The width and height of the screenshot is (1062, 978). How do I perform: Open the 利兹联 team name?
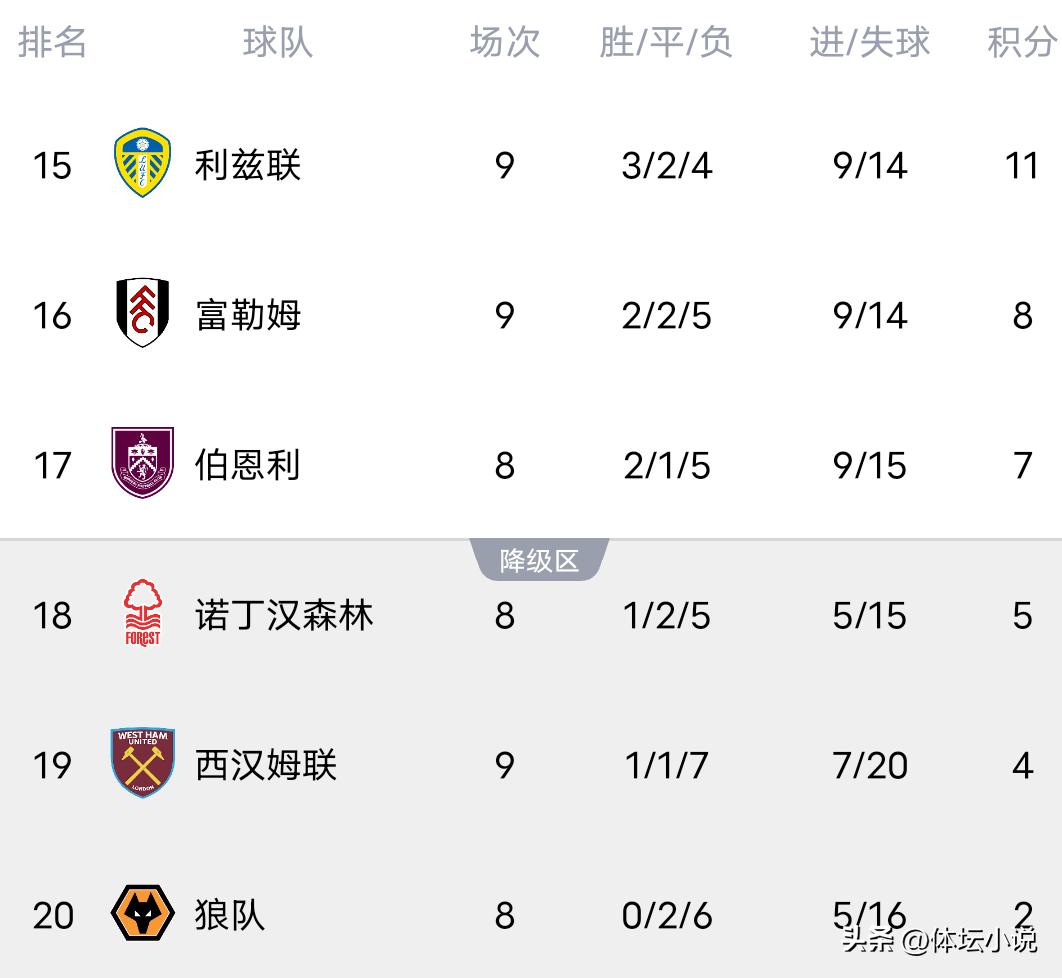point(248,165)
